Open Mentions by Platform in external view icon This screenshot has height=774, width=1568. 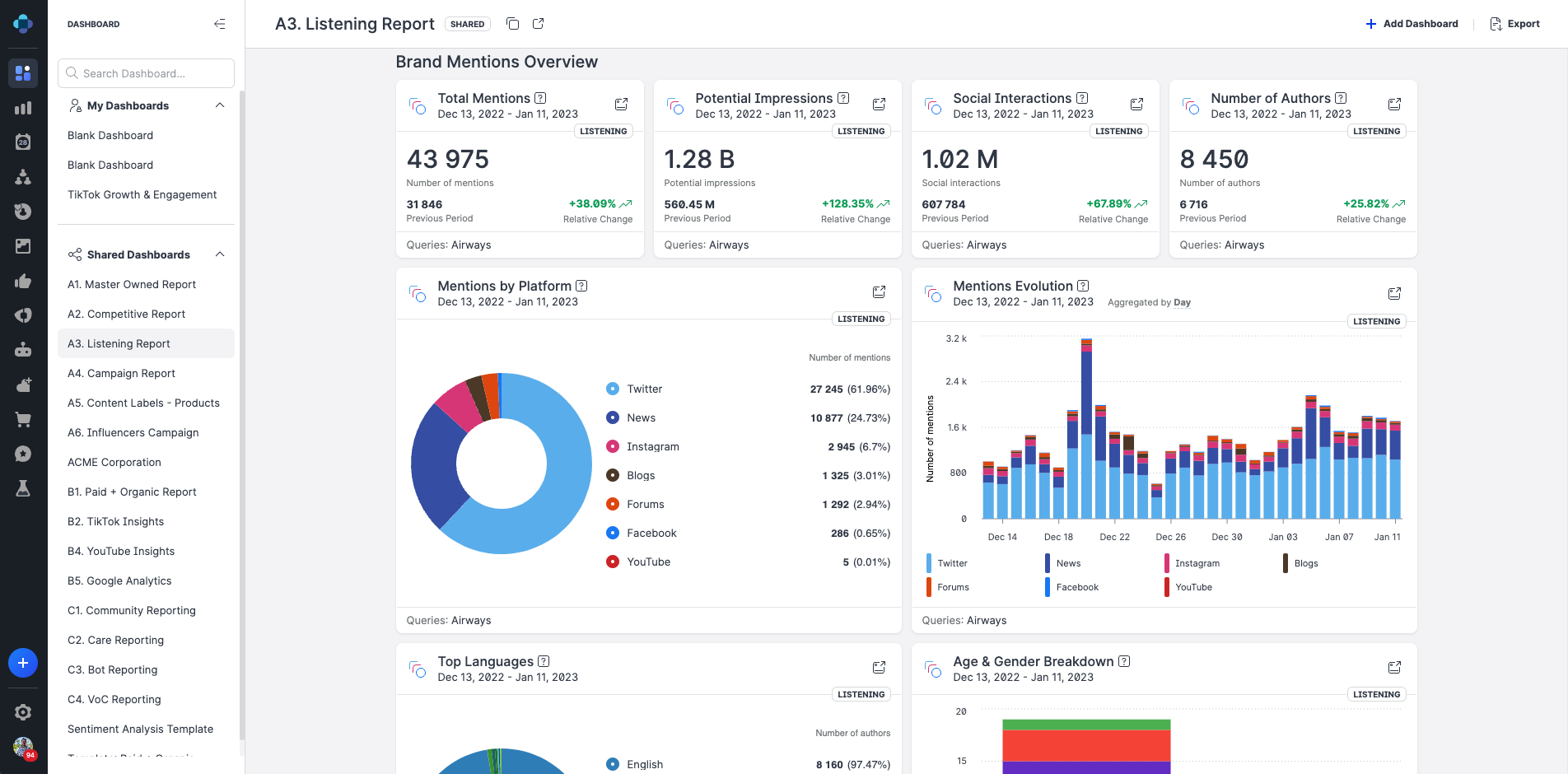(x=879, y=291)
